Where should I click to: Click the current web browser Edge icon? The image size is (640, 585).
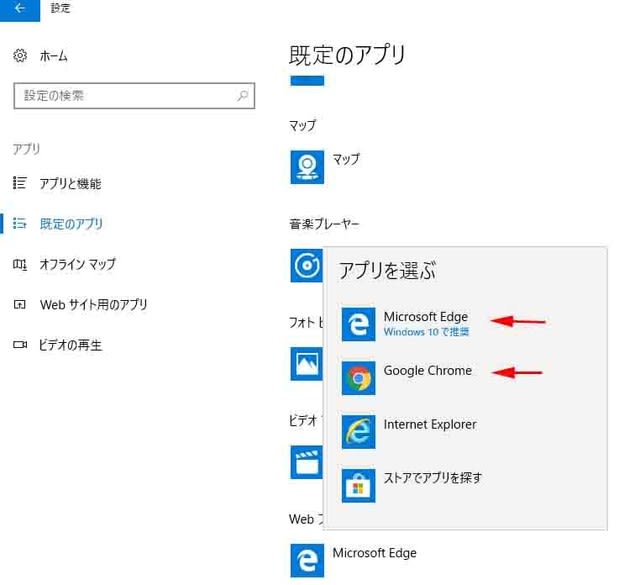(x=307, y=561)
